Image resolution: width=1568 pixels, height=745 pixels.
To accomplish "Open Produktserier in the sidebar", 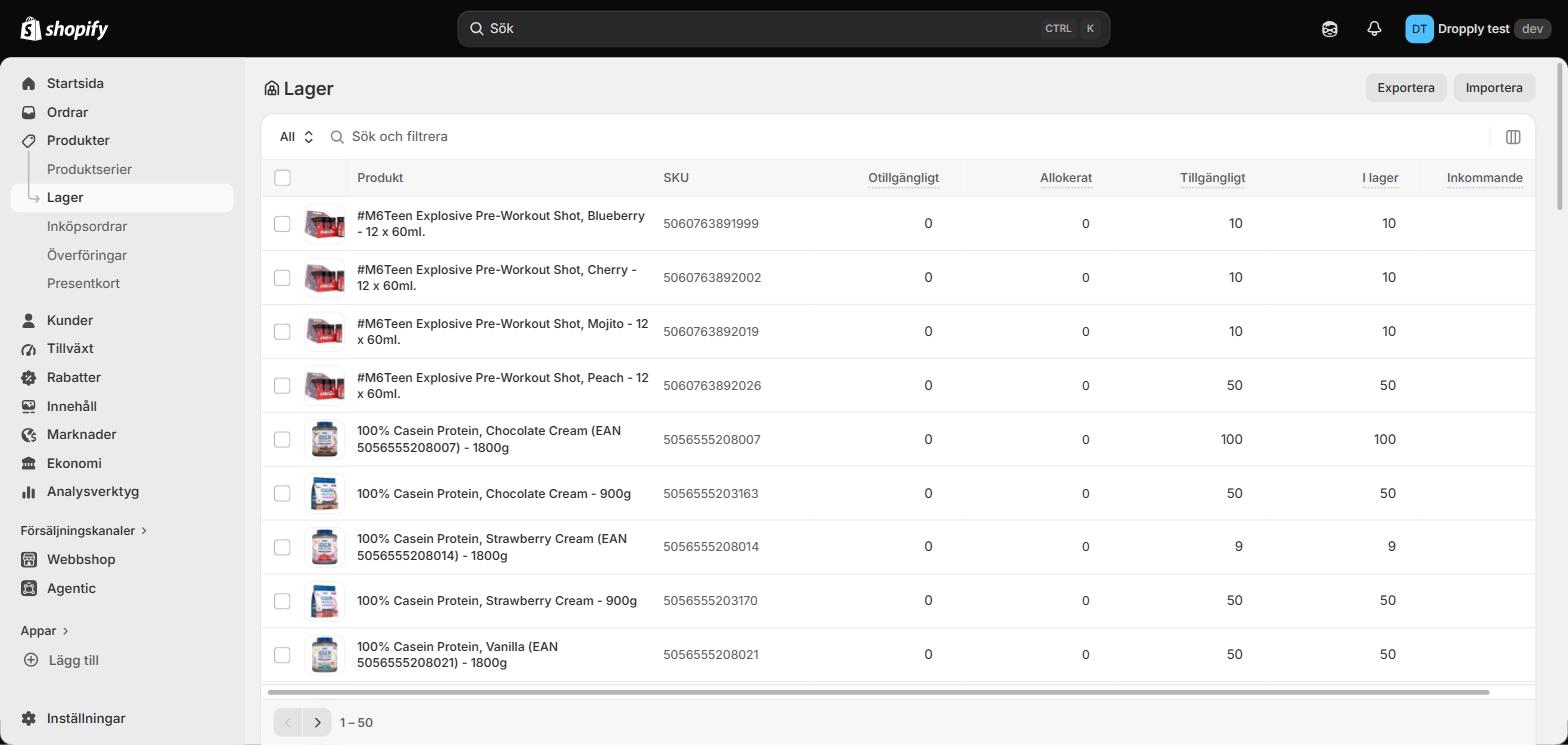I will coord(89,170).
